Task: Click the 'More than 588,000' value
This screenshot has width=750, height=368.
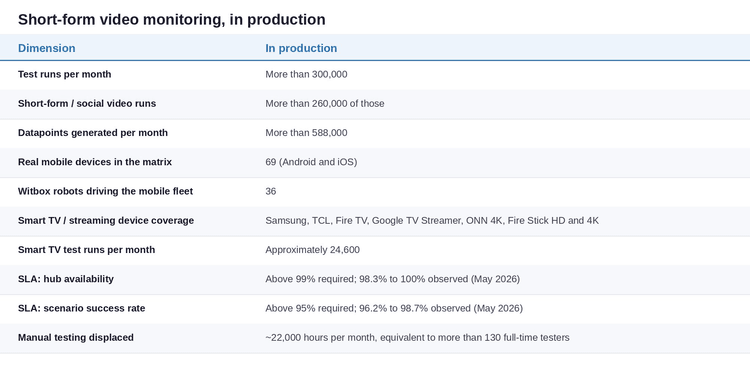Action: [307, 133]
